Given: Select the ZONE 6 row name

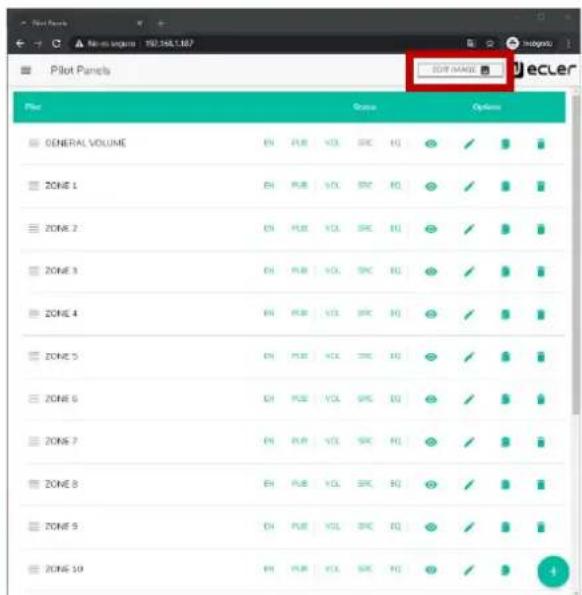Looking at the screenshot, I should pyautogui.click(x=61, y=398).
